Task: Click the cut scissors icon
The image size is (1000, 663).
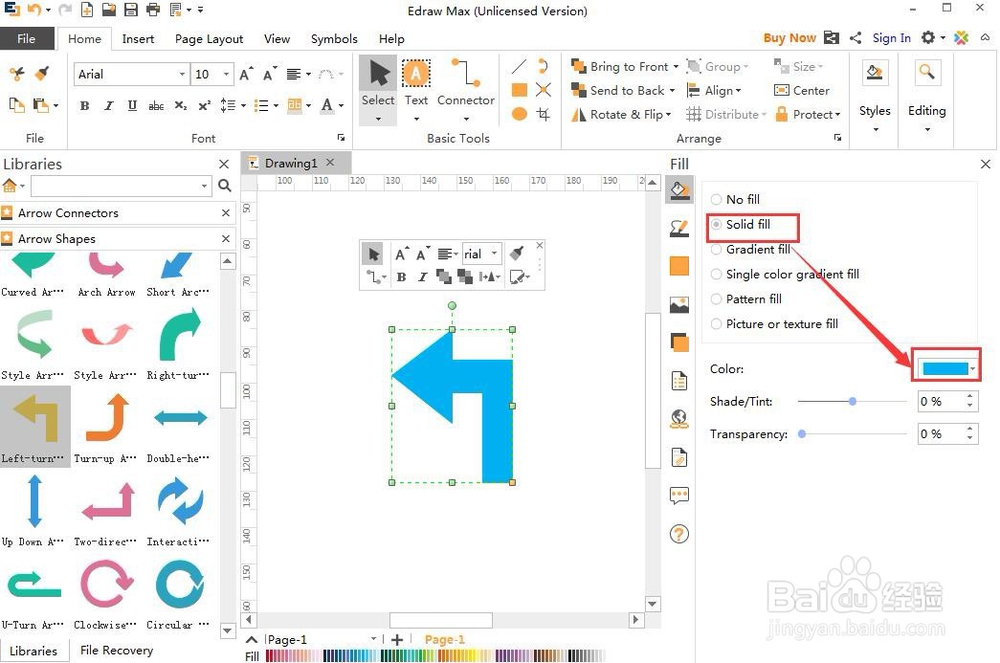Action: 17,73
